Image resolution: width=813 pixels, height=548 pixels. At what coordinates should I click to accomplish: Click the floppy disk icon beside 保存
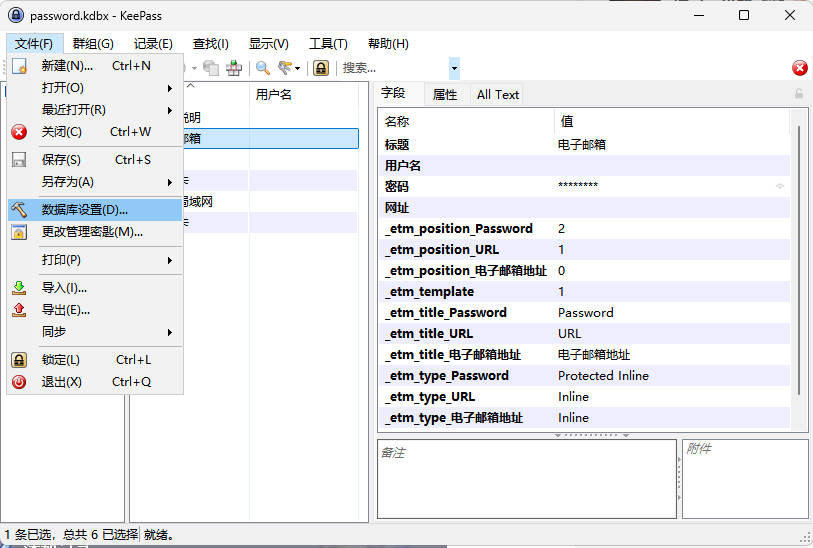(x=19, y=160)
